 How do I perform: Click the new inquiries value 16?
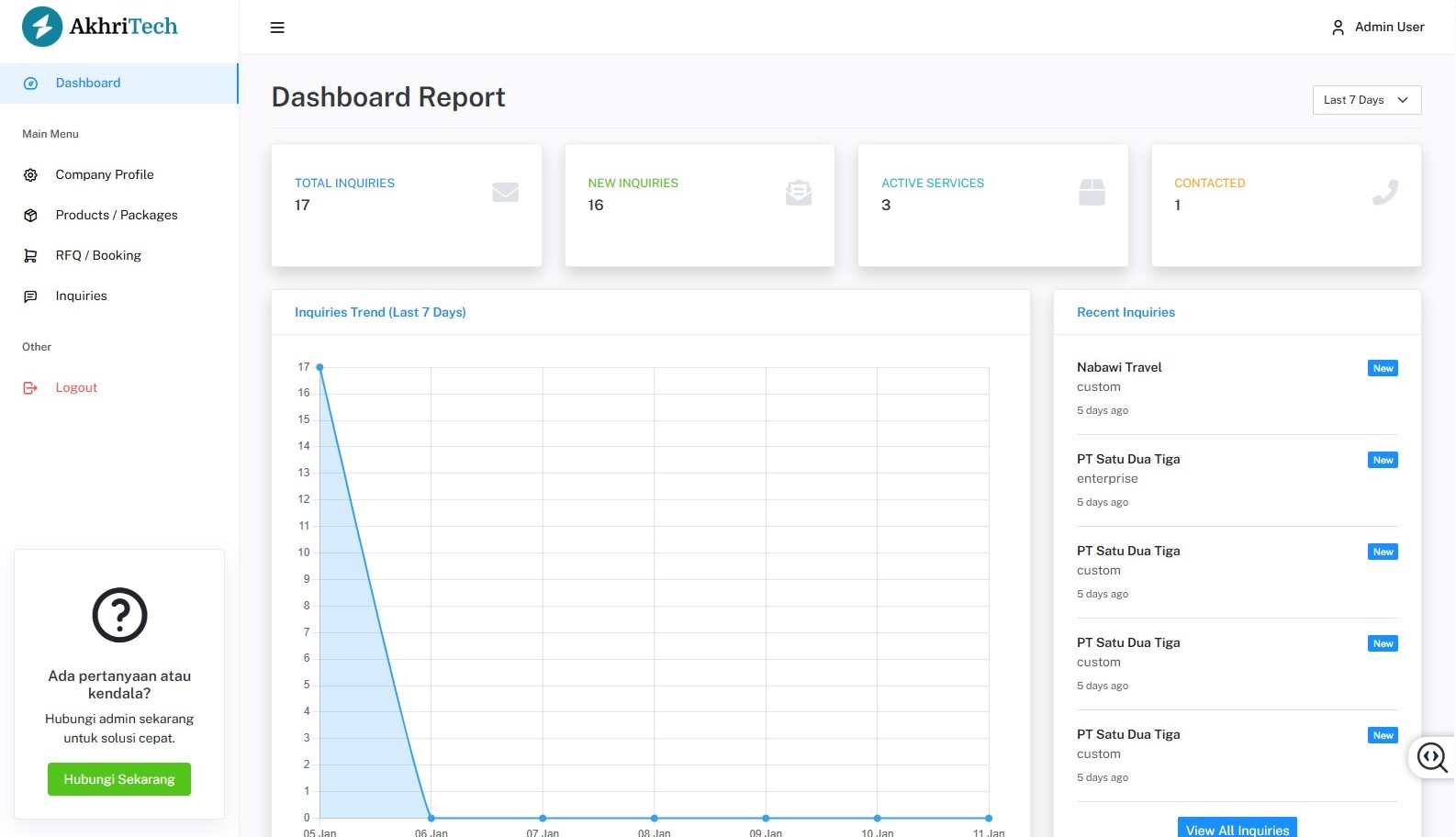point(596,206)
